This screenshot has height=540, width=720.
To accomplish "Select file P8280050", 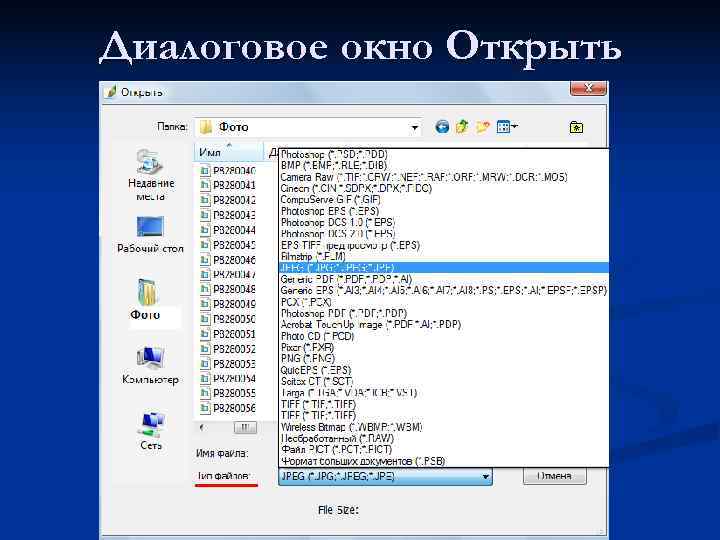I will click(228, 319).
